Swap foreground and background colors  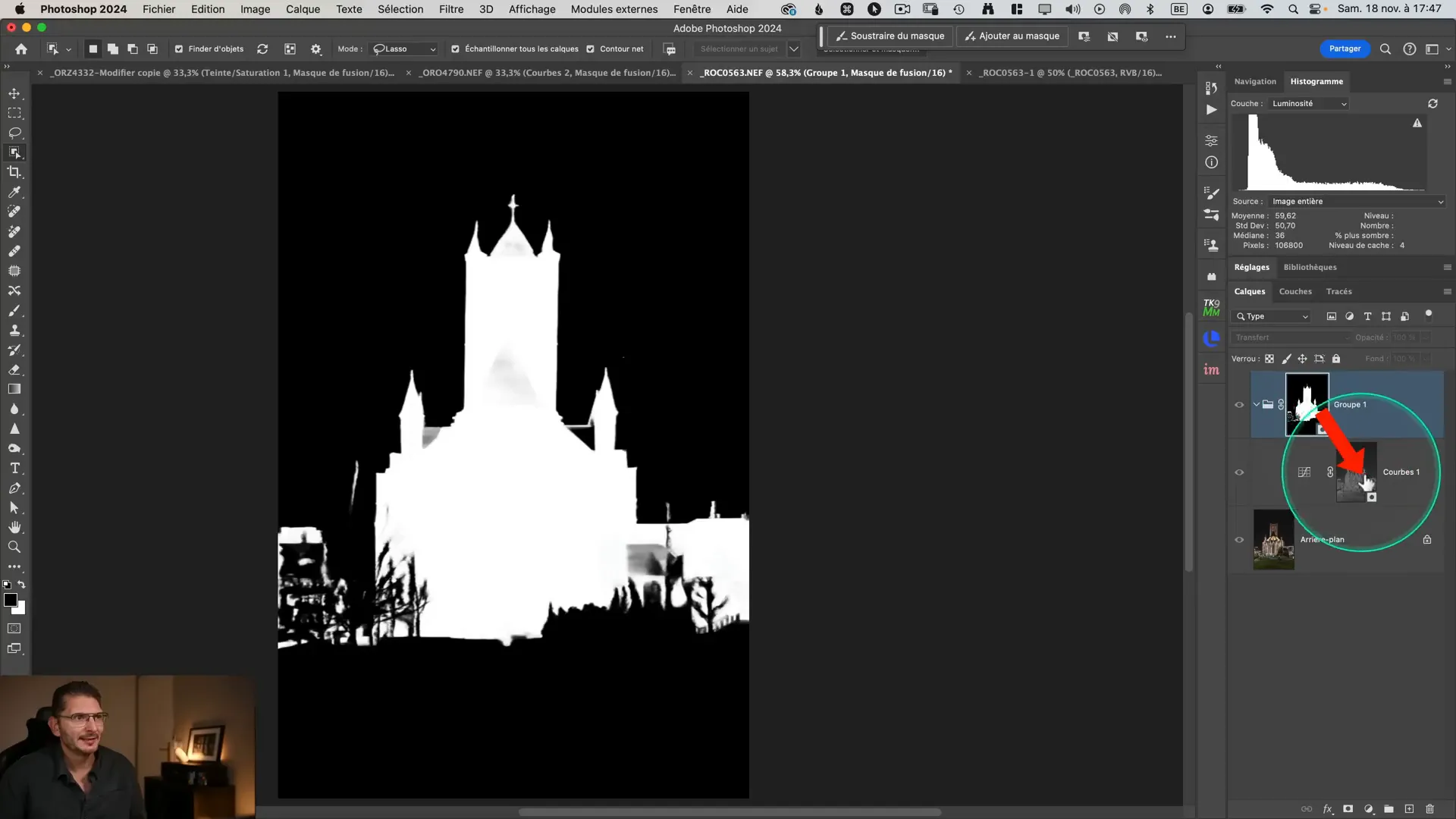click(21, 585)
